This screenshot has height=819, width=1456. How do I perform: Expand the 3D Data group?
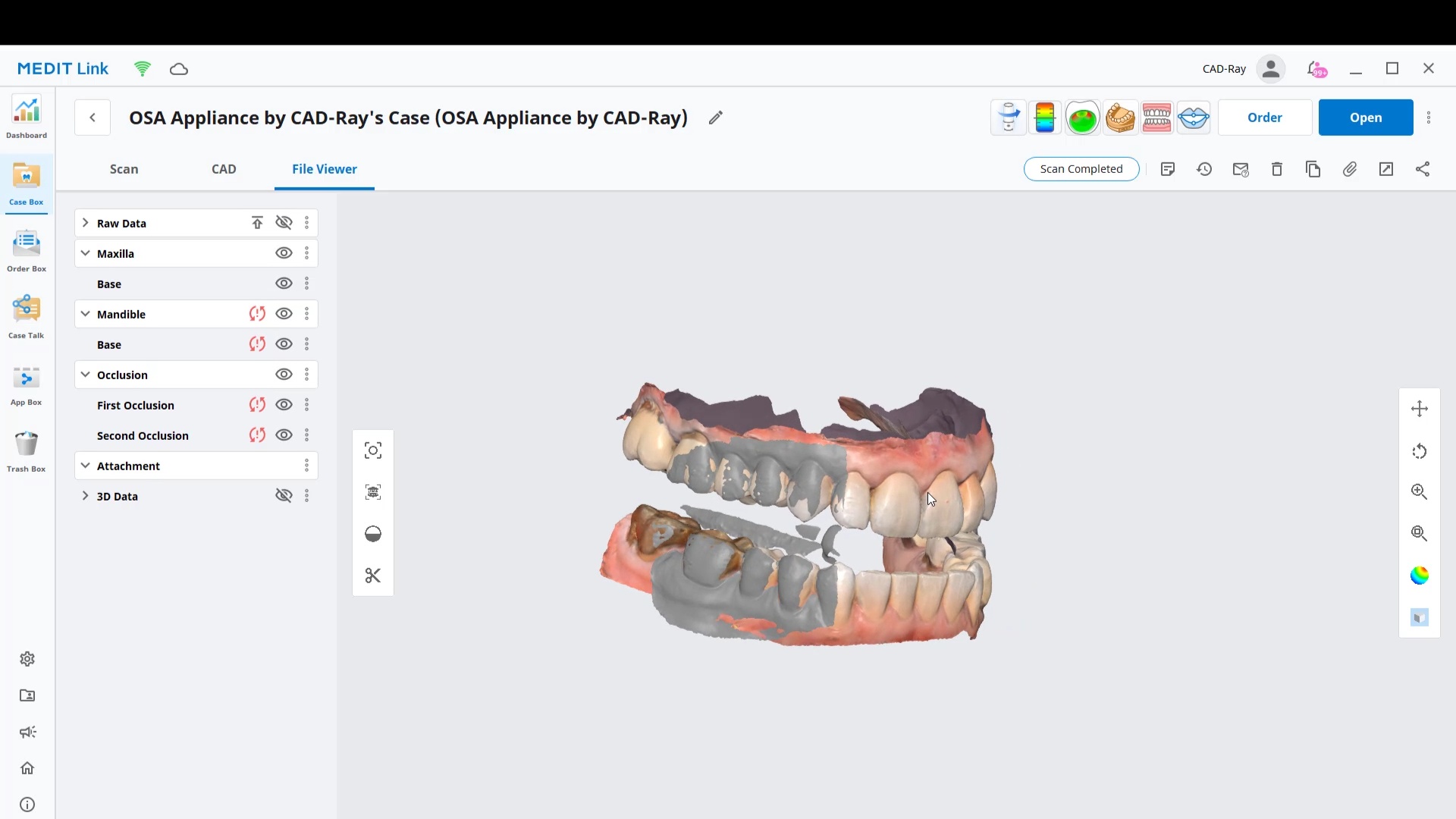[86, 496]
